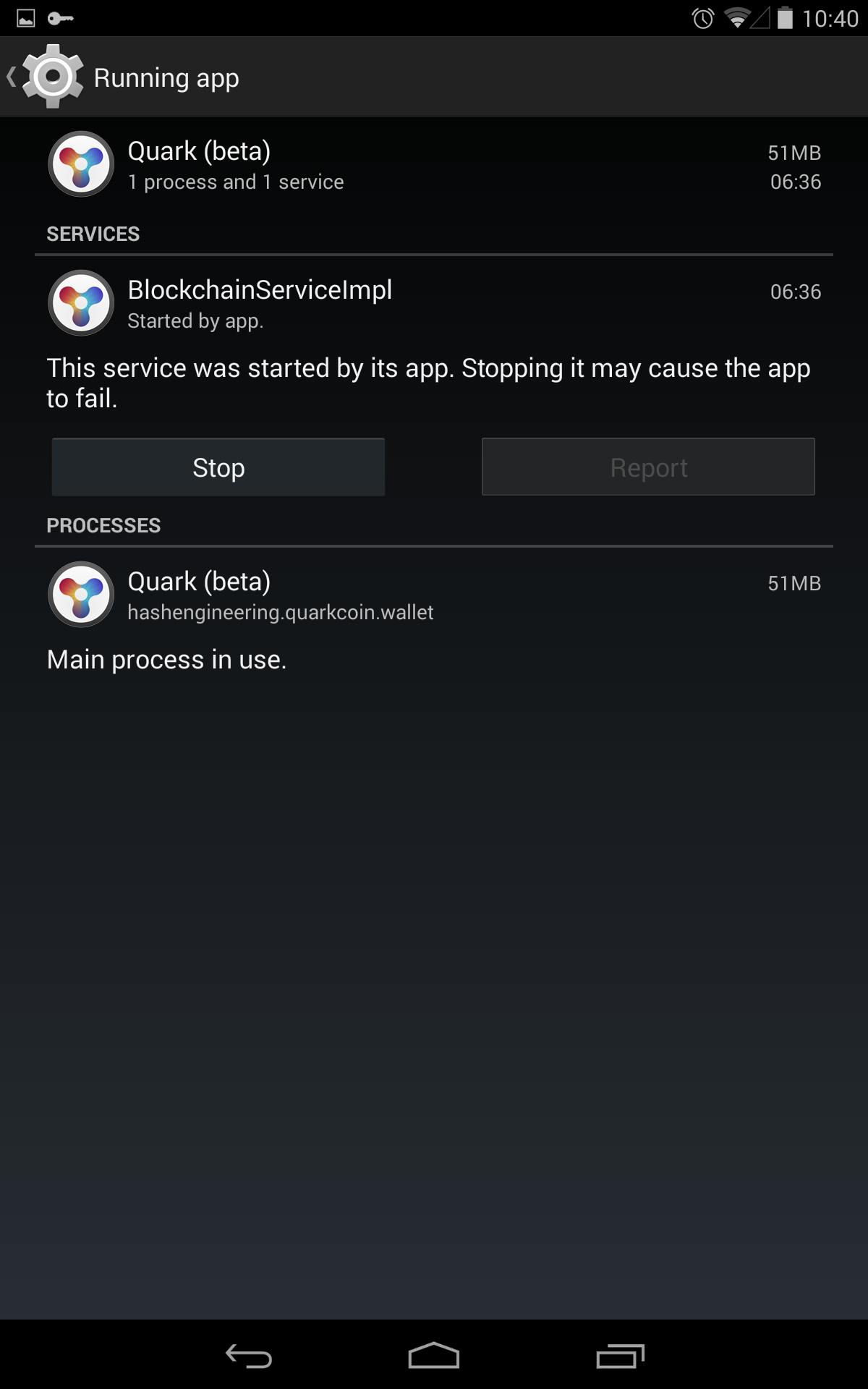Tap the Running app title
The width and height of the screenshot is (868, 1389).
coord(166,77)
